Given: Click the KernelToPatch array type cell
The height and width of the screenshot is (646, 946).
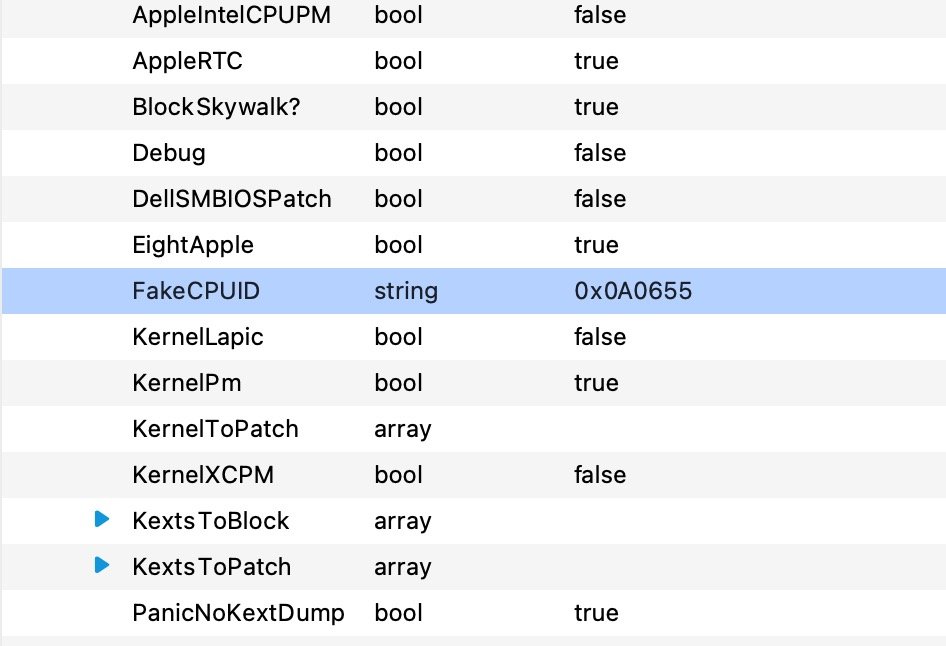Looking at the screenshot, I should 403,429.
